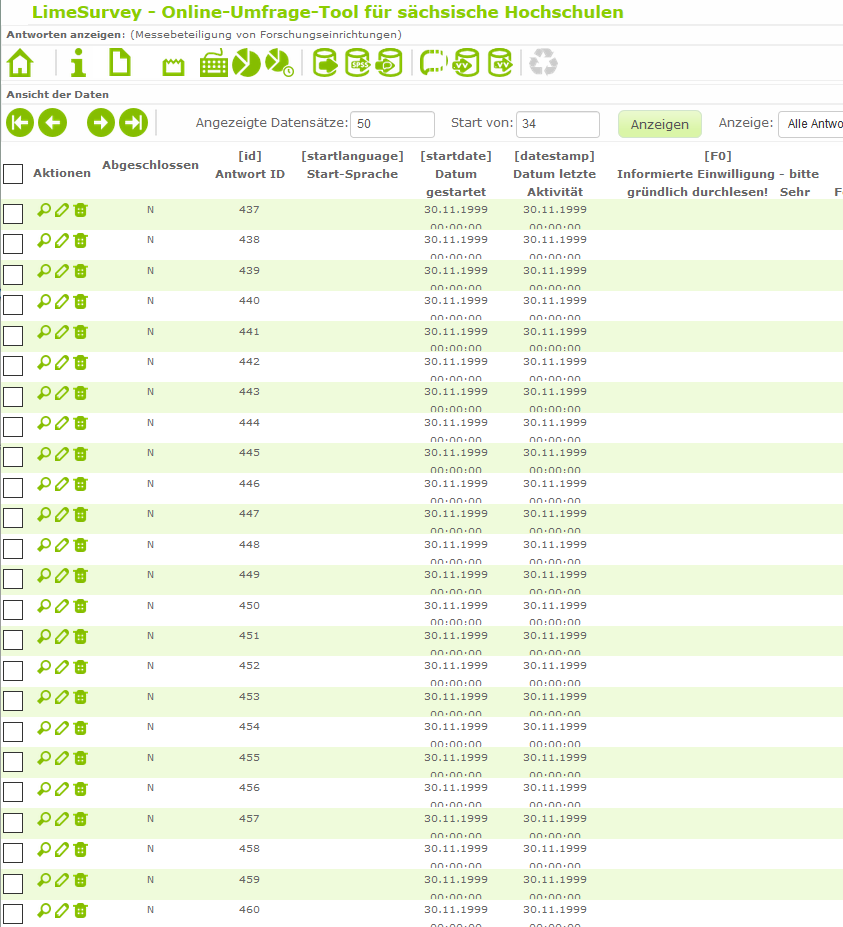Go to first page of records
843x927 pixels.
click(20, 123)
